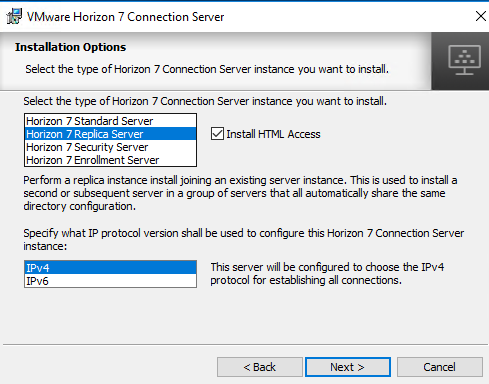Click the replica instance description paragraph
The image size is (489, 384).
(240, 193)
